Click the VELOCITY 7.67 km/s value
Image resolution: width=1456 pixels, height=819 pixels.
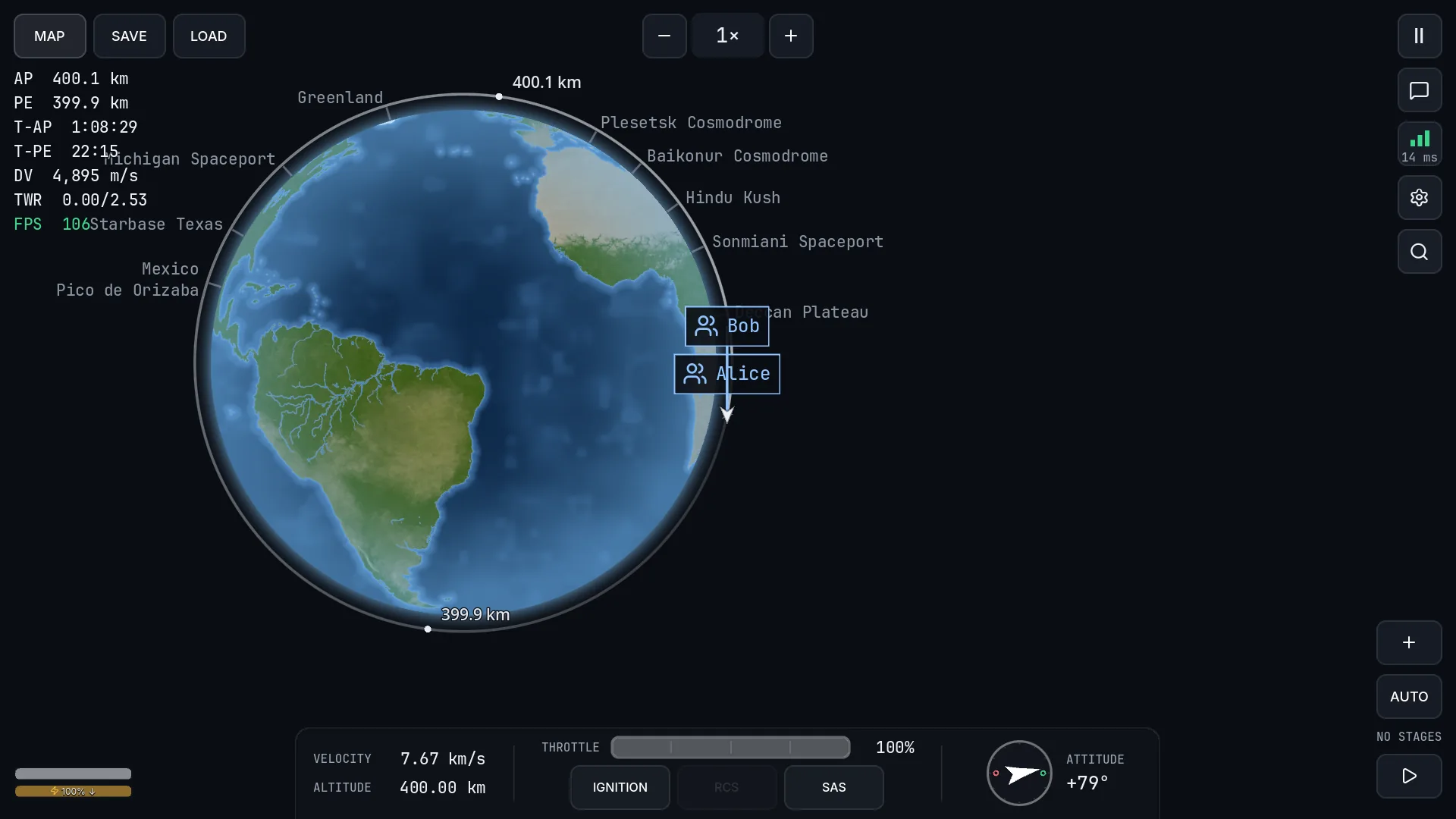pos(443,758)
